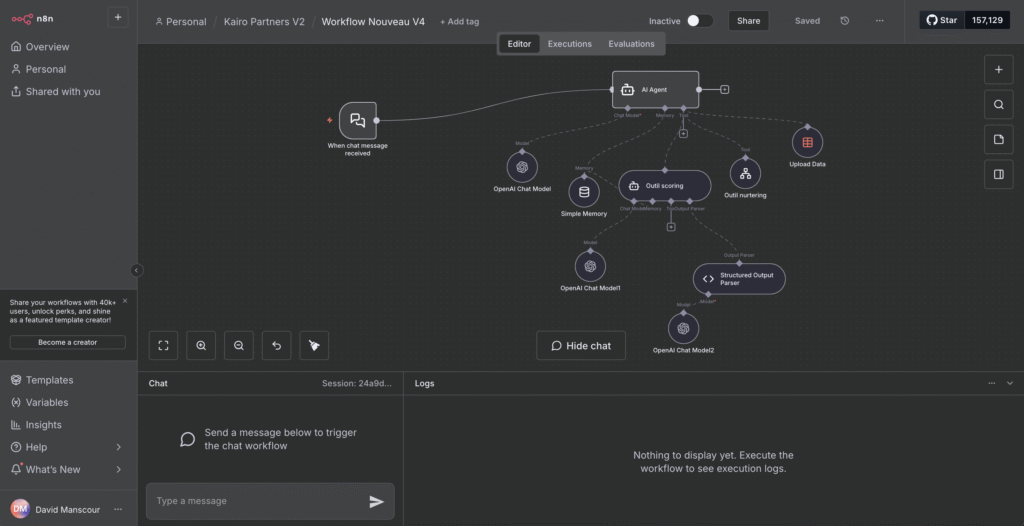Click the zoom in magnifier icon
This screenshot has width=1024, height=526.
(201, 345)
